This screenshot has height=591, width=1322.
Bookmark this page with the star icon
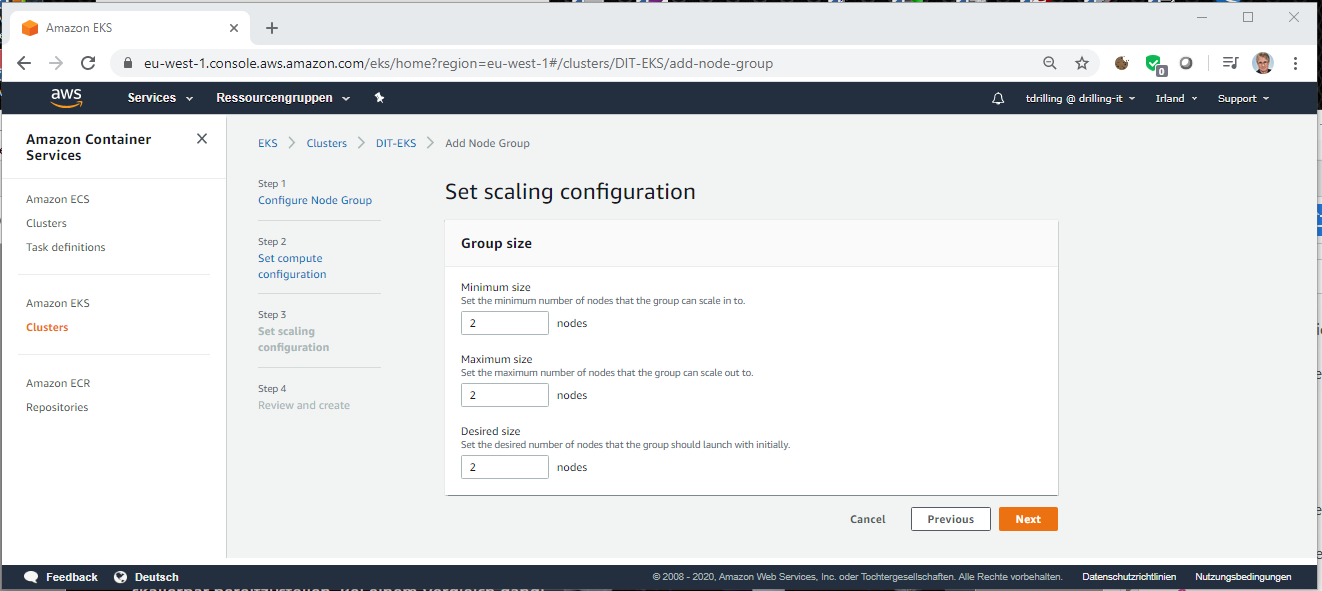coord(1082,63)
